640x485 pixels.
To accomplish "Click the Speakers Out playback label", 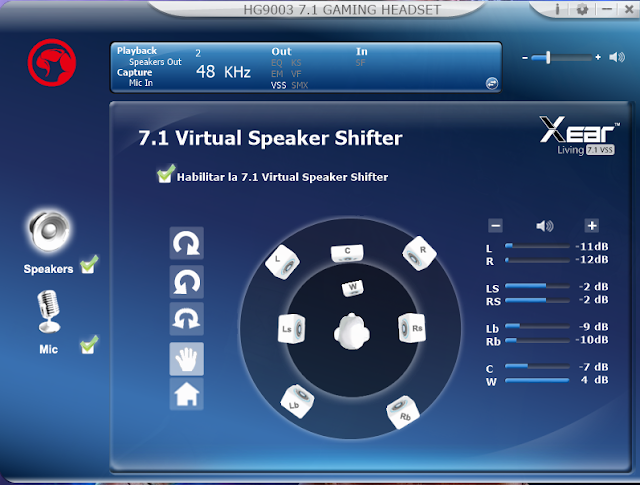I will pyautogui.click(x=155, y=62).
